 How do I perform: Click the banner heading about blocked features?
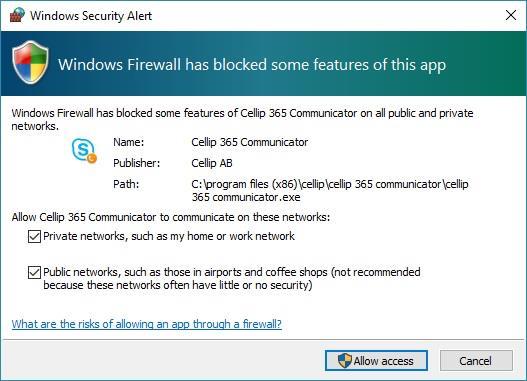[252, 65]
